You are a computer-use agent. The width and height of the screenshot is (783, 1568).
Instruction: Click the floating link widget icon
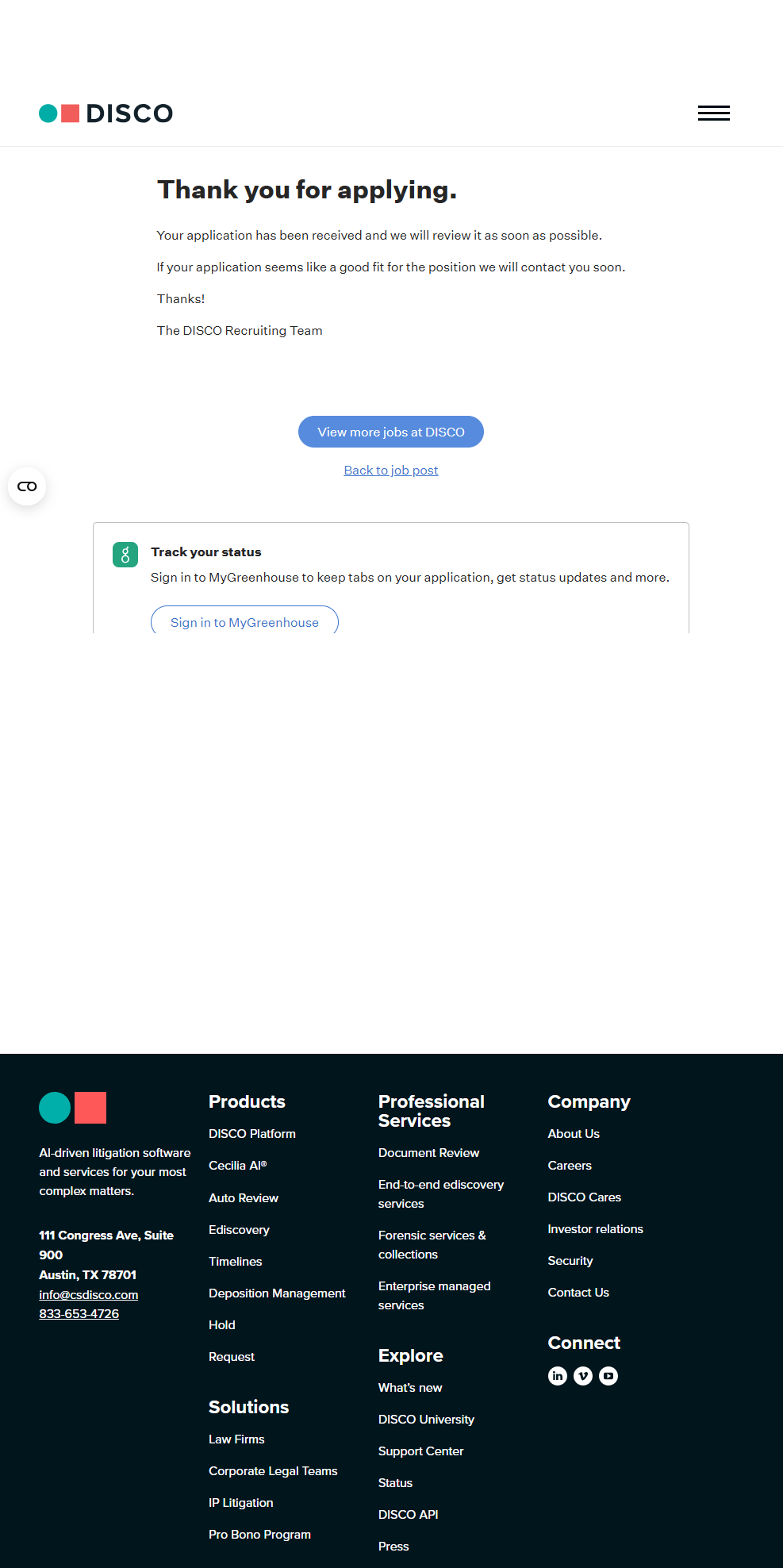(27, 486)
